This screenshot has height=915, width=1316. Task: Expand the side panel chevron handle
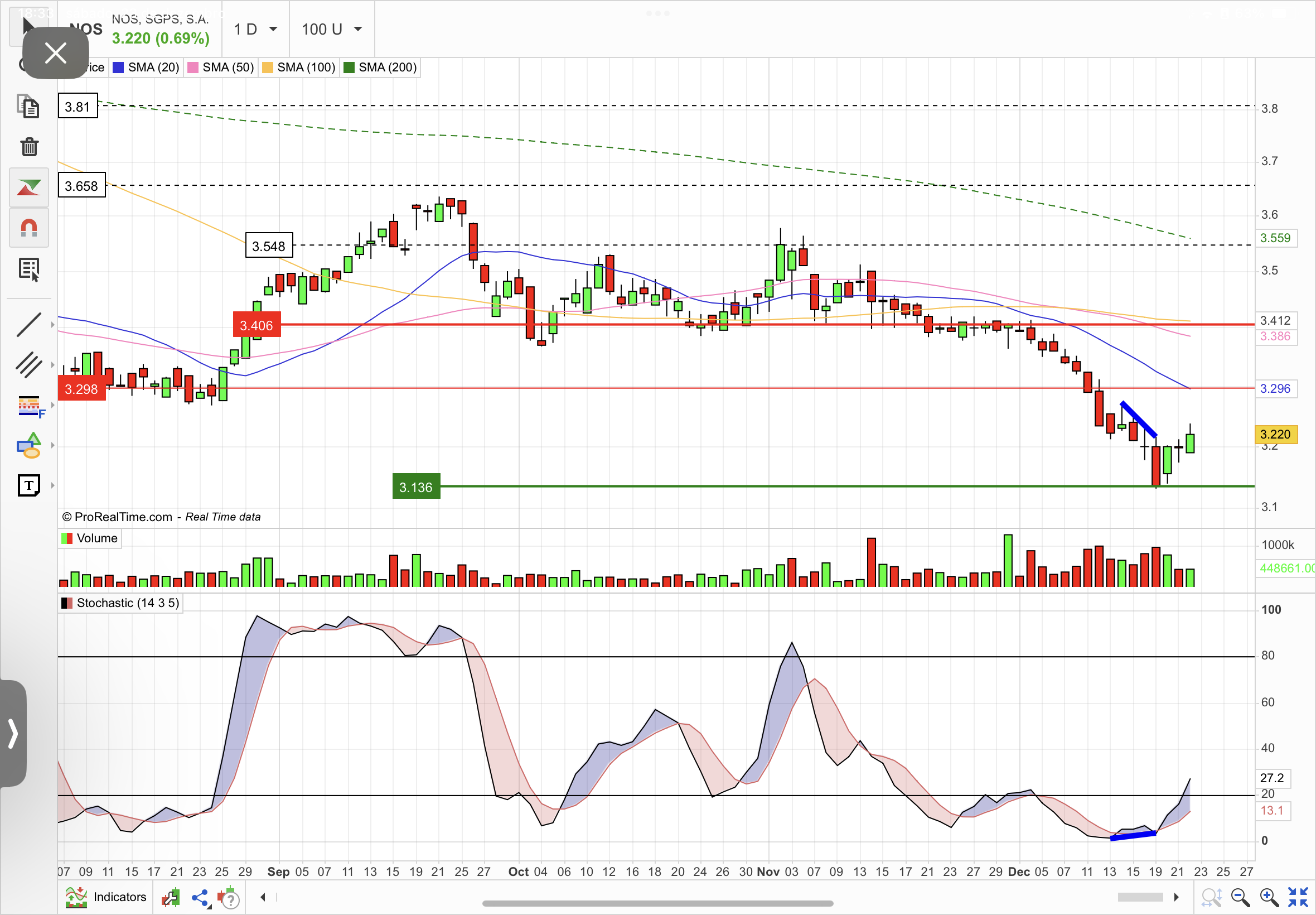13,733
